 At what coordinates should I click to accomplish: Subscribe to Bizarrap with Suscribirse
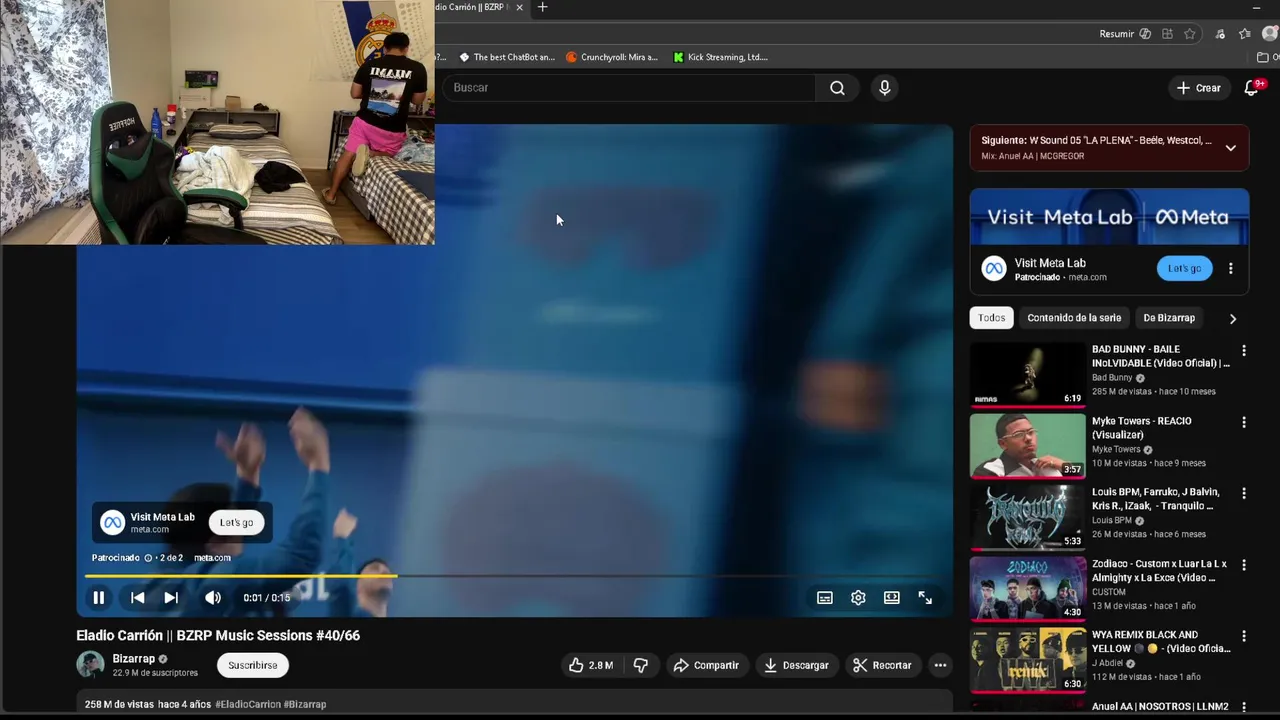click(253, 665)
